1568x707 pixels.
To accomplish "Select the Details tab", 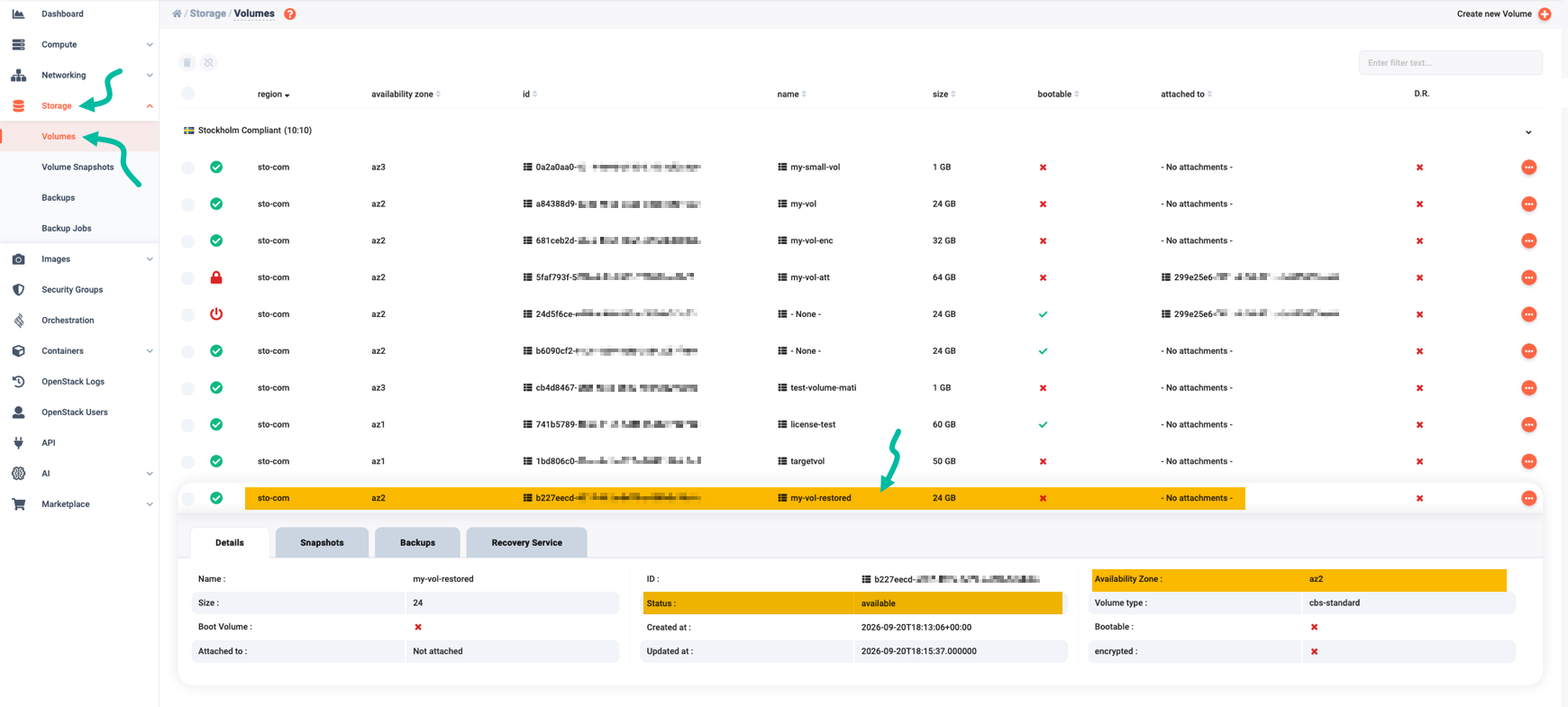I will pos(230,542).
